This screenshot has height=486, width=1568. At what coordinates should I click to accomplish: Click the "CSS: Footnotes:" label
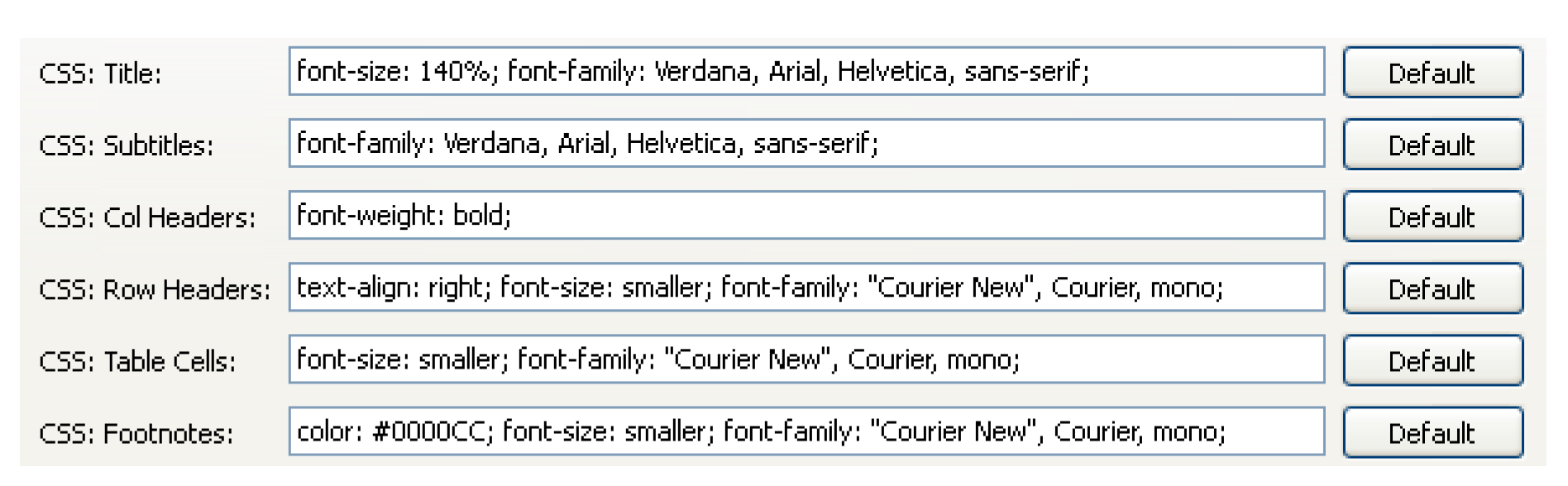click(x=136, y=434)
